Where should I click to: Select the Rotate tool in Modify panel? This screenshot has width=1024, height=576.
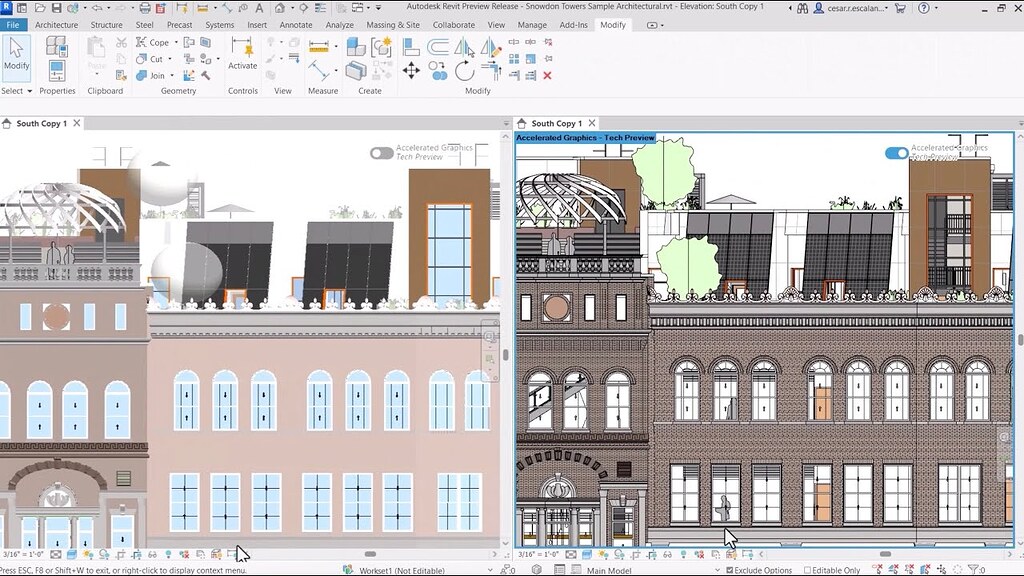point(464,71)
